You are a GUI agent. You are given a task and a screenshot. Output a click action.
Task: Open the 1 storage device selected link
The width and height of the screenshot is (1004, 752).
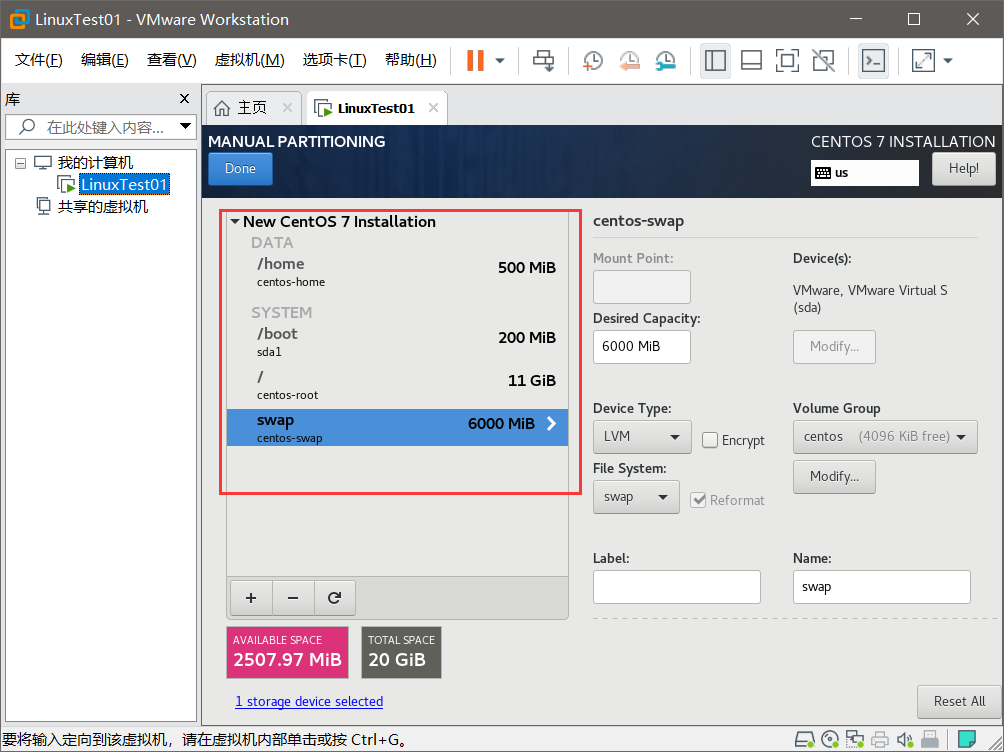click(x=309, y=701)
